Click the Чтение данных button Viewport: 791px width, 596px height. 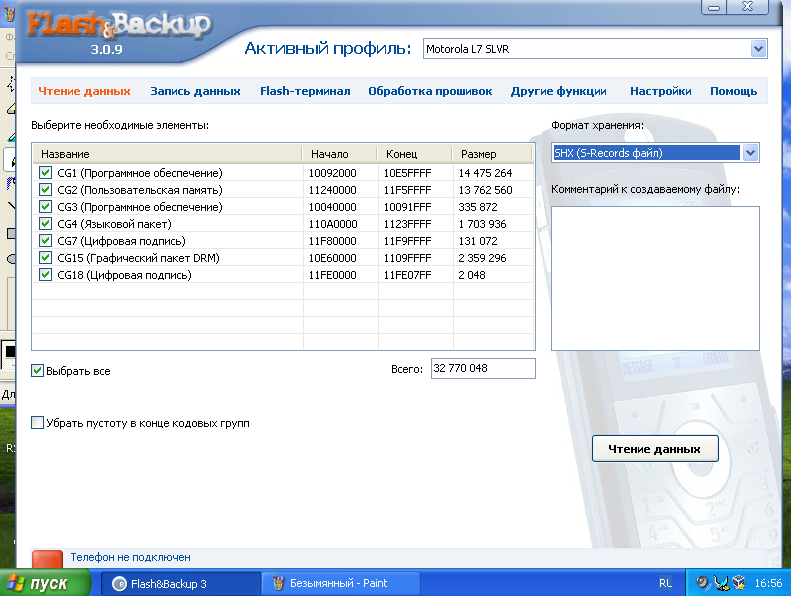[x=655, y=449]
